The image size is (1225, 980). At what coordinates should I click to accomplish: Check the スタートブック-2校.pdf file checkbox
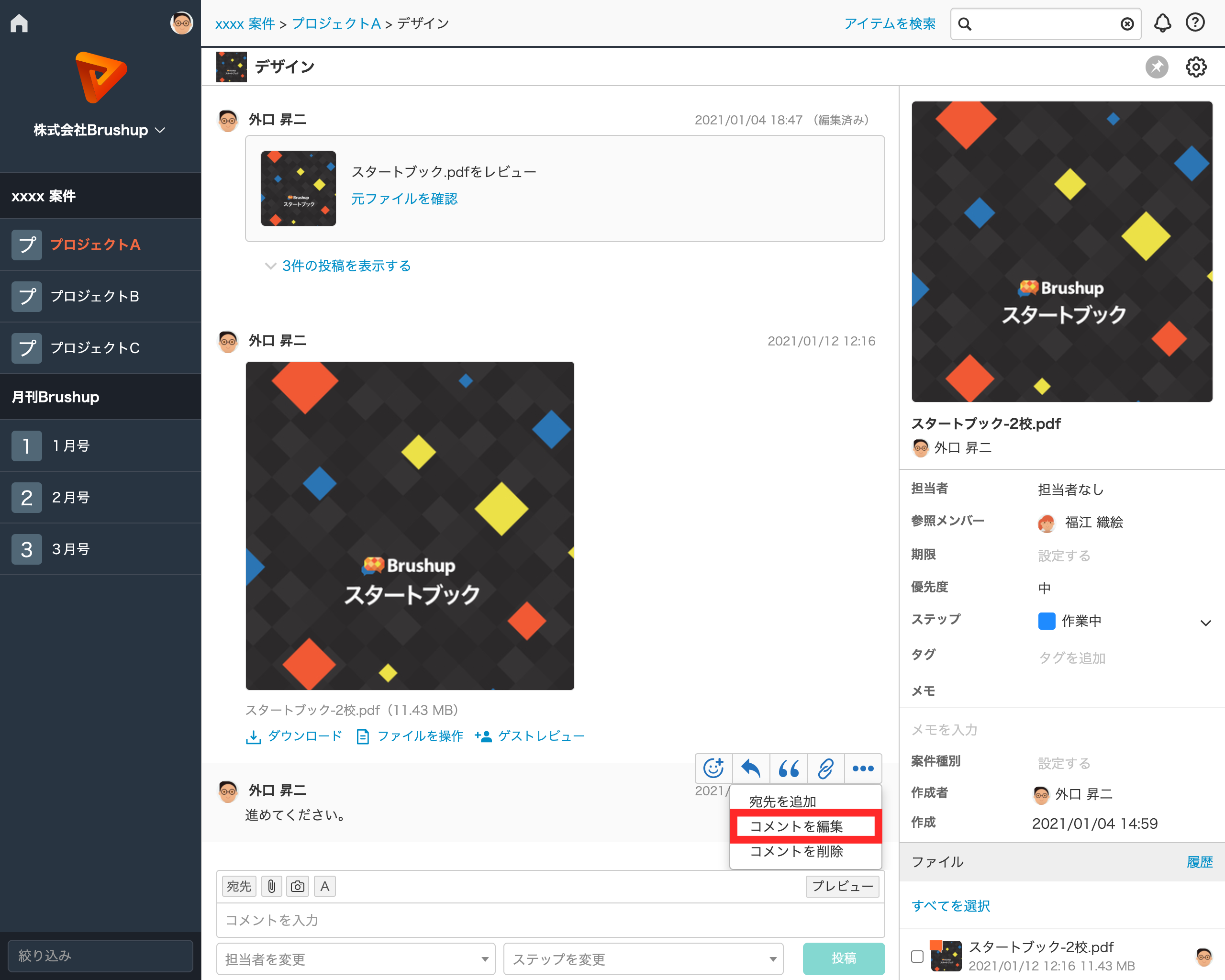tap(917, 956)
